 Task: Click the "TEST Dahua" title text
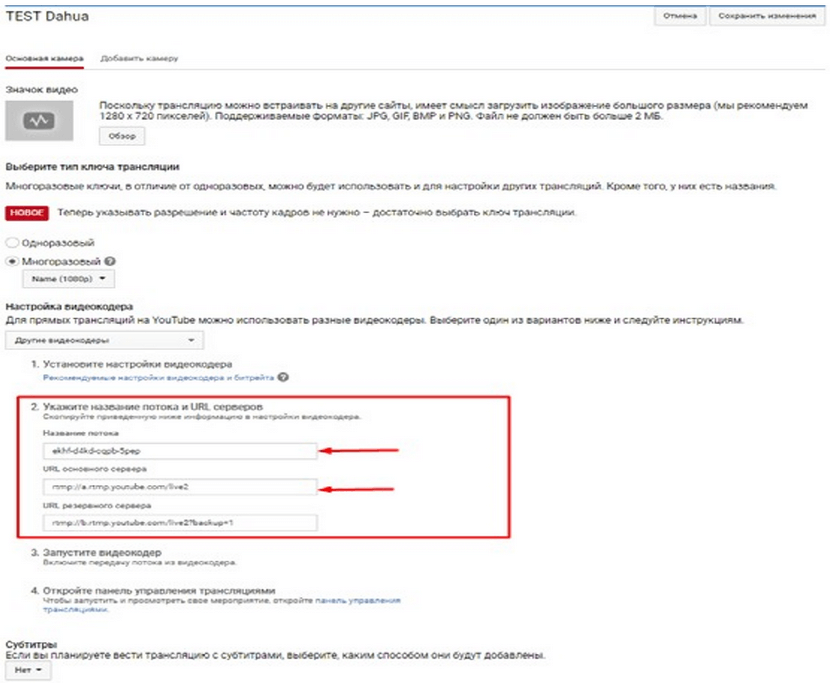pos(47,16)
